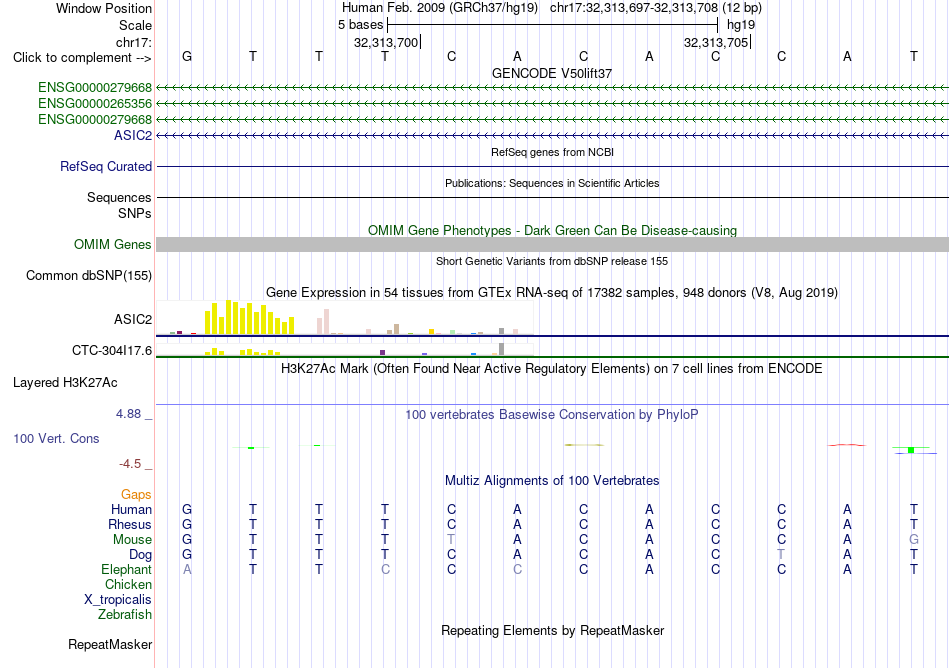Open the Common dbSNP(155) track label
Image resolution: width=950 pixels, height=668 pixels.
tap(88, 276)
